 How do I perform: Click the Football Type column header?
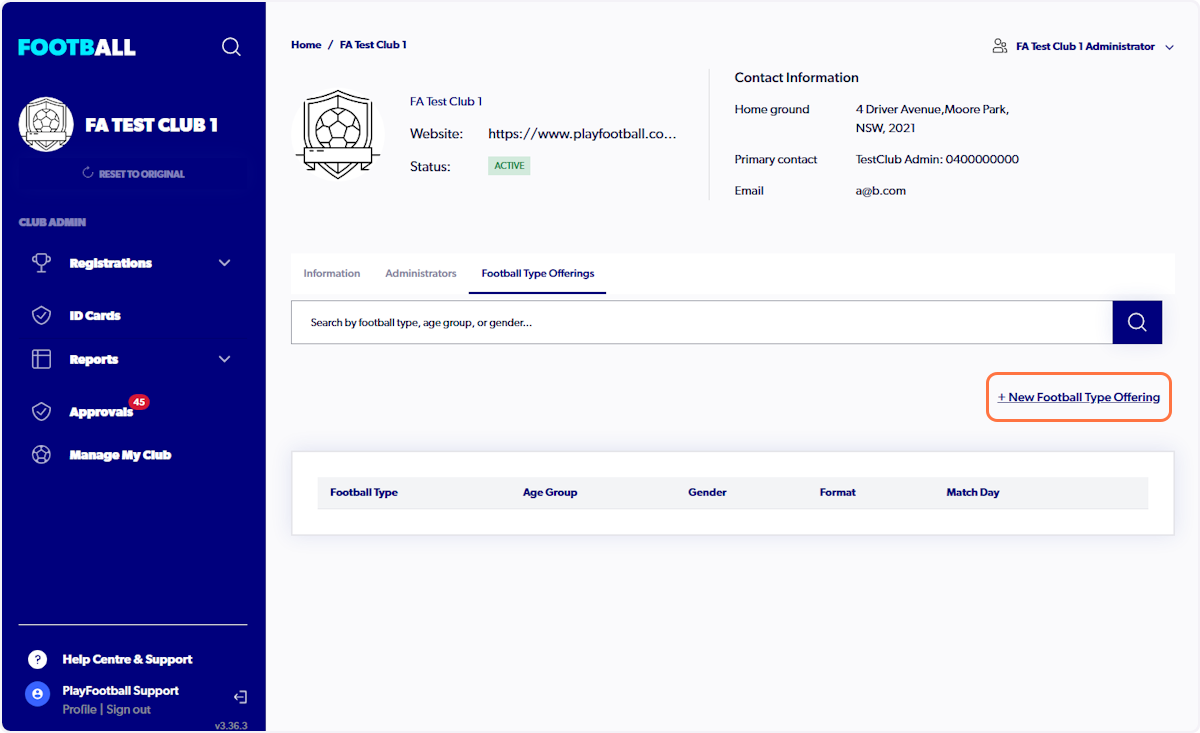[364, 492]
